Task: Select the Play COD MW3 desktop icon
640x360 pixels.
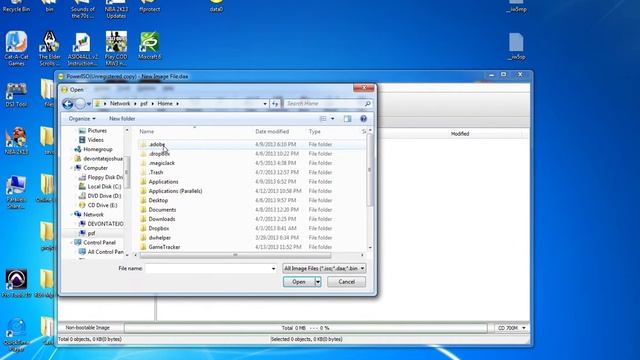Action: tap(116, 48)
